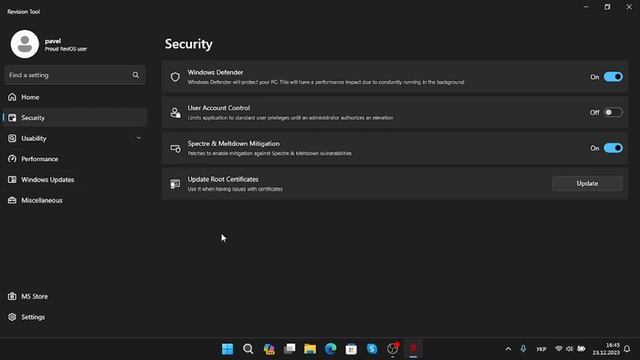Click the Home icon in the sidebar
The width and height of the screenshot is (640, 360).
point(12,97)
